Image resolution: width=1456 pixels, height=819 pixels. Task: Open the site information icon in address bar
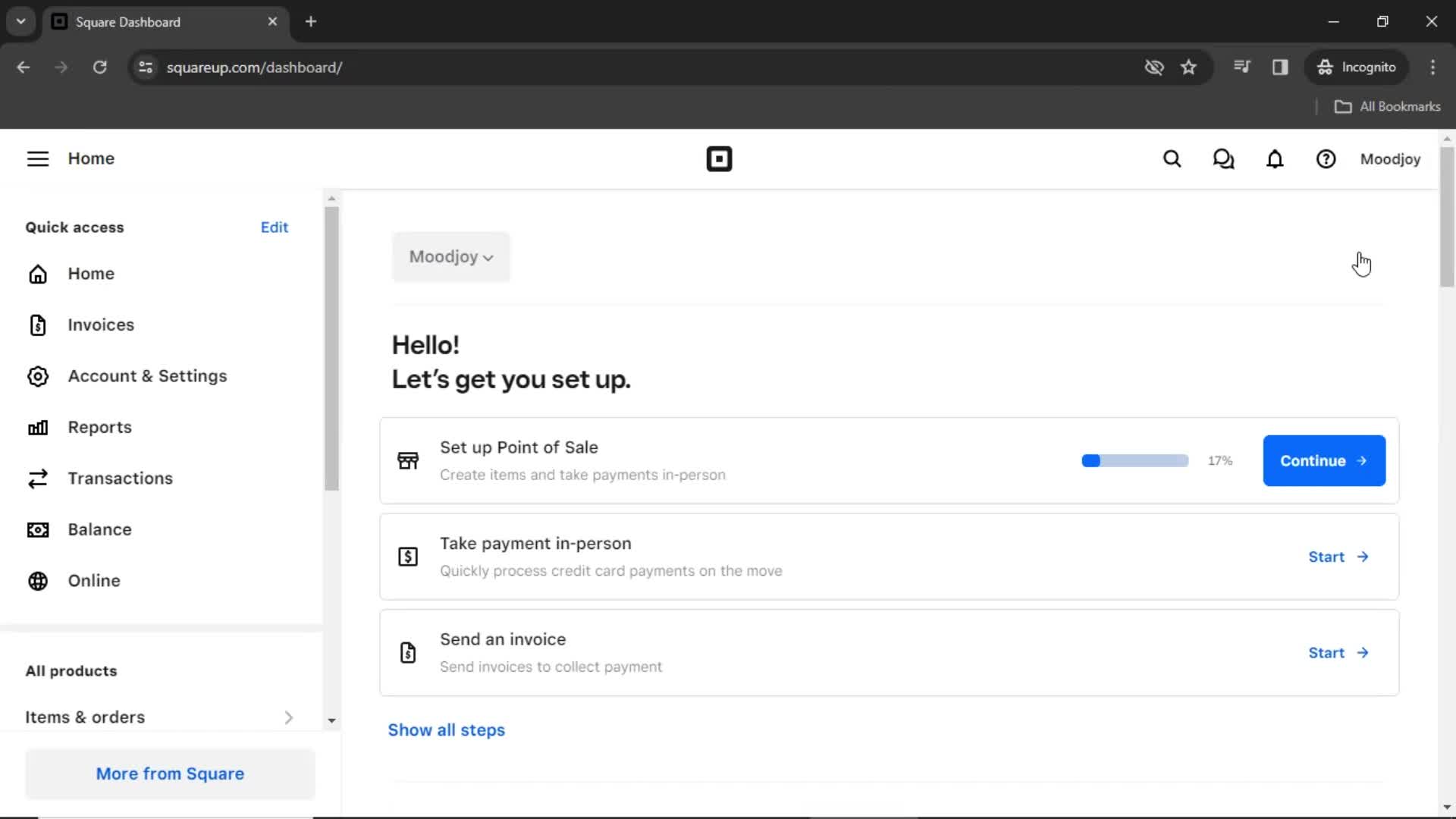(146, 67)
